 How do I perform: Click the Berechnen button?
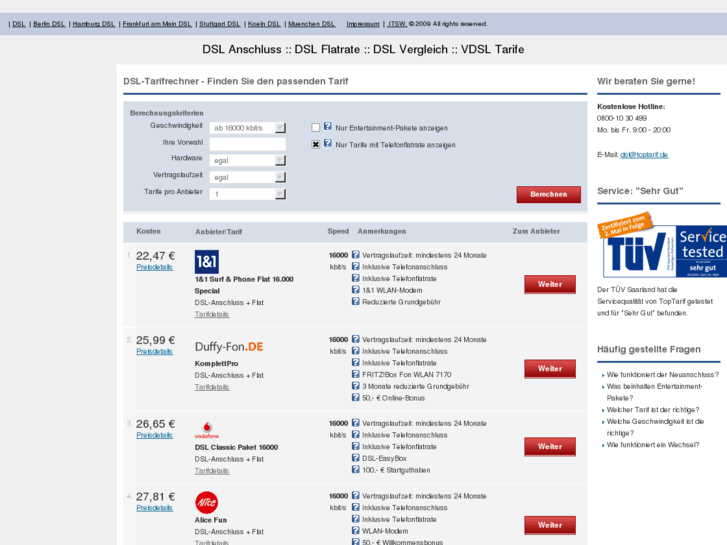pos(548,194)
